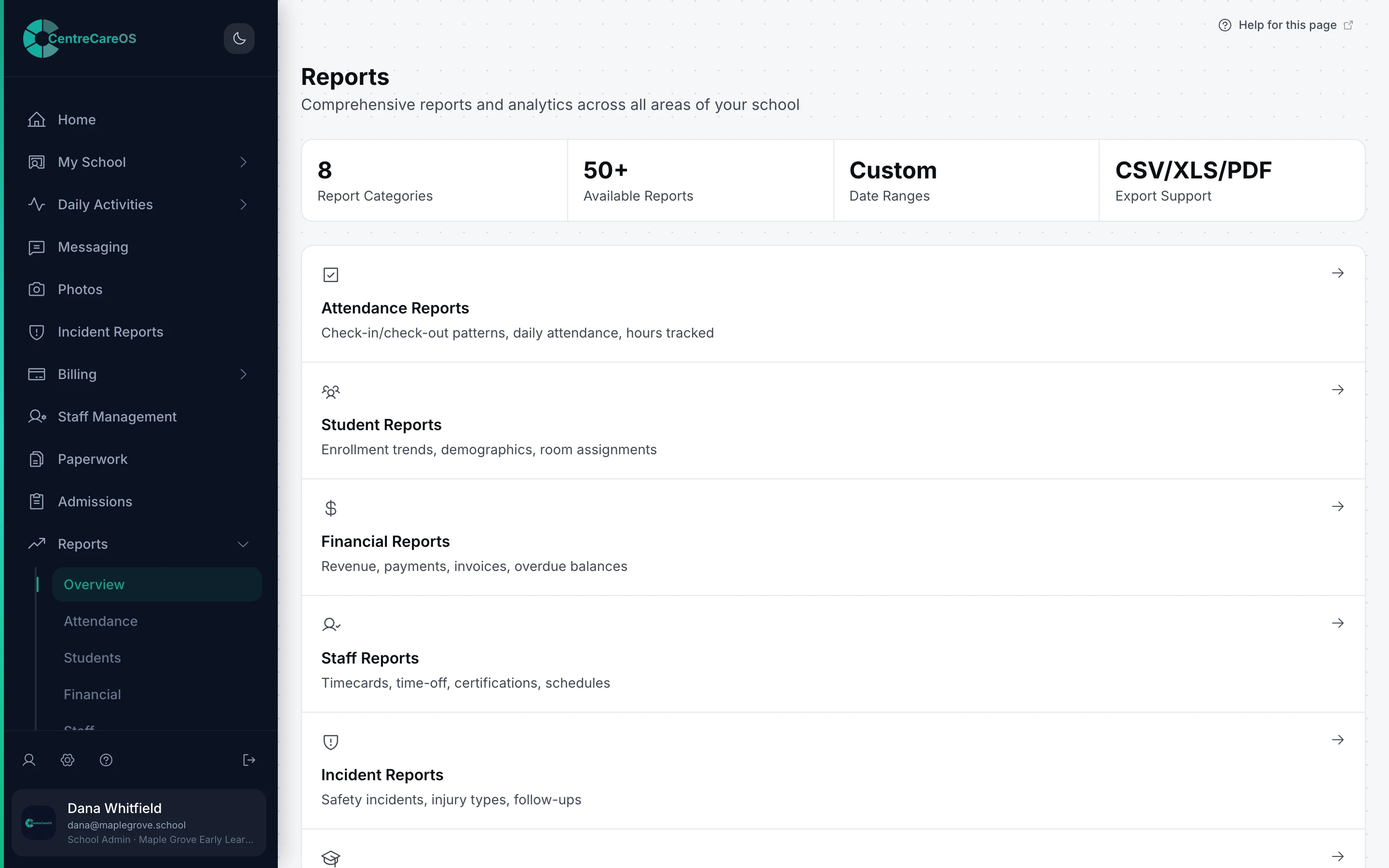
Task: Open the Attendance Reports title
Action: pos(395,308)
